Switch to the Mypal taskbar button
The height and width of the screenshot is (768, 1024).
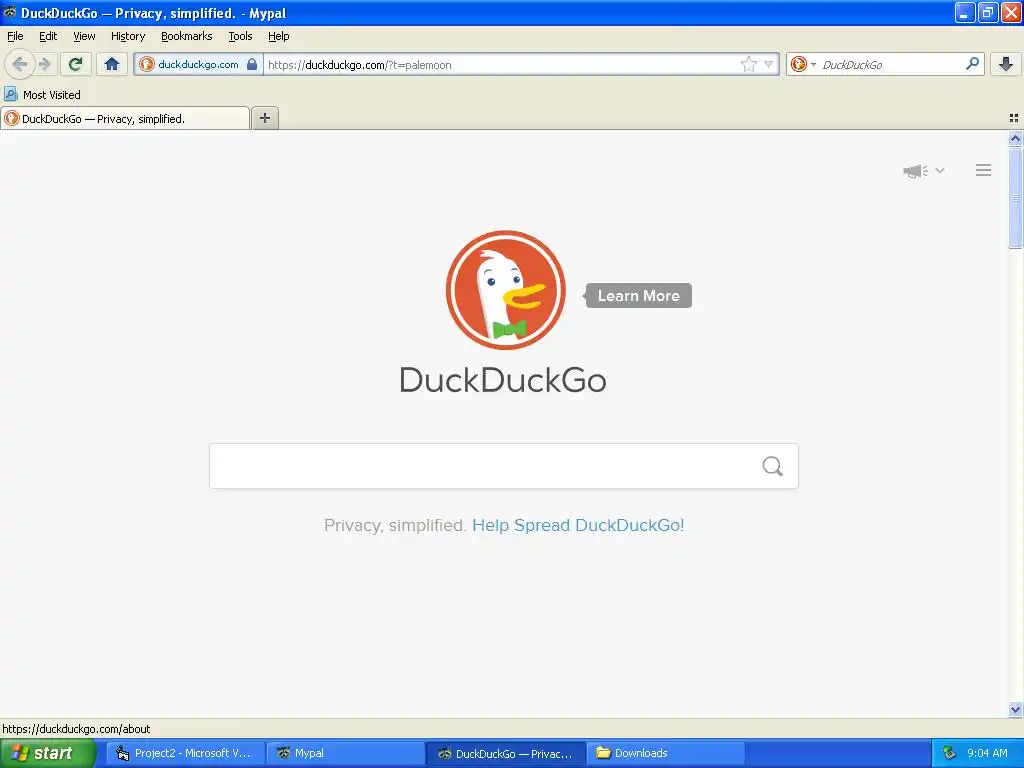pos(345,753)
